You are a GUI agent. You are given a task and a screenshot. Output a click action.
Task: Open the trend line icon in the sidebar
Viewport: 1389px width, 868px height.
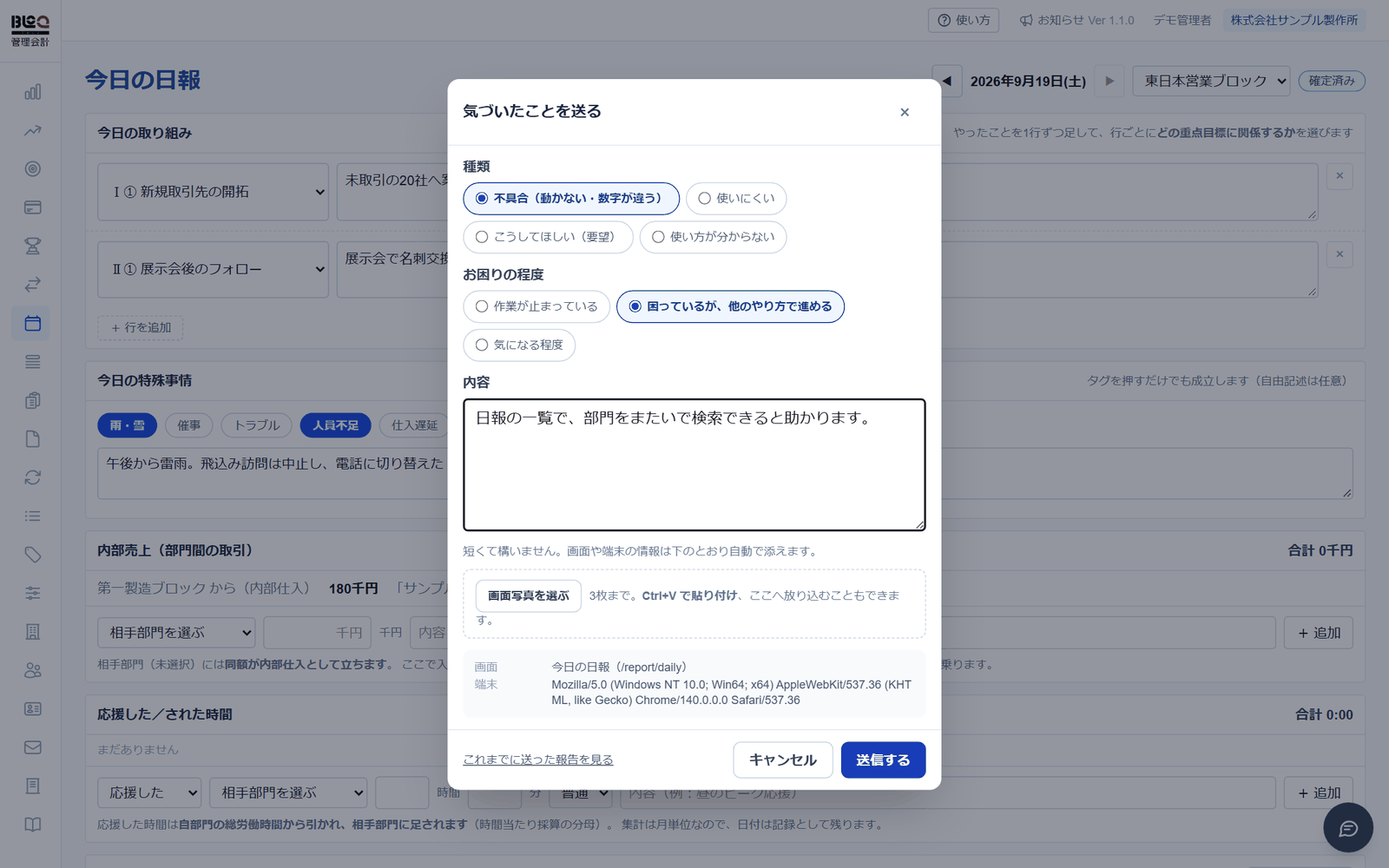click(x=32, y=131)
